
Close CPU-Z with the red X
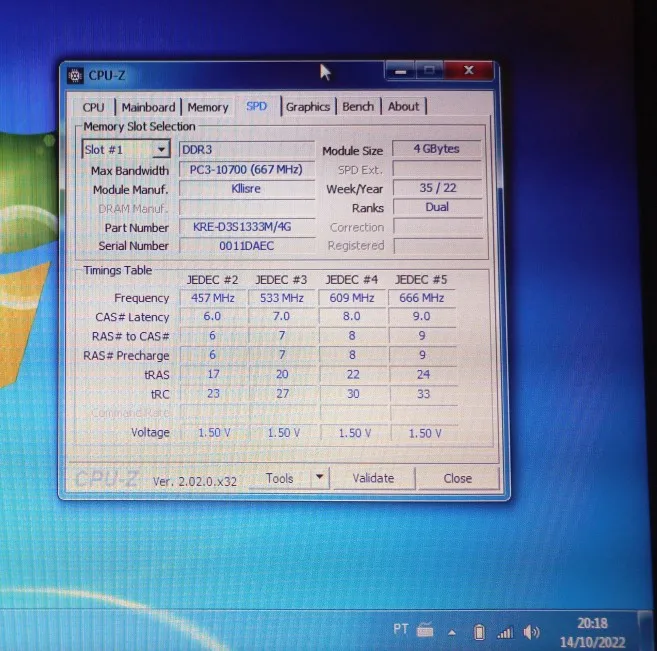[x=469, y=70]
